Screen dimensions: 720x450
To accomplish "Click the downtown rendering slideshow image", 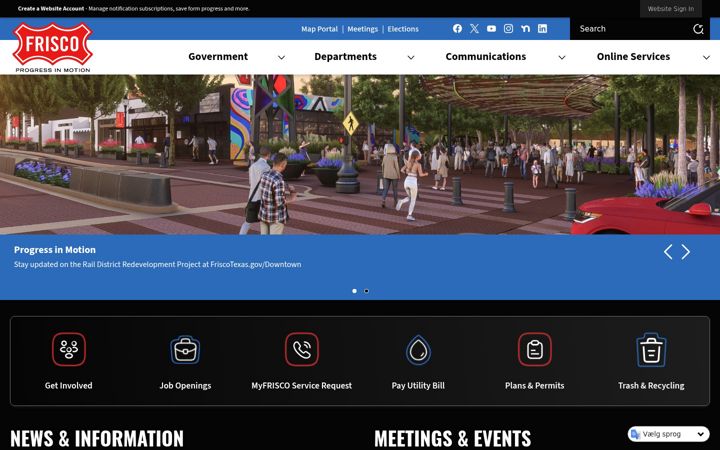I will tap(360, 155).
